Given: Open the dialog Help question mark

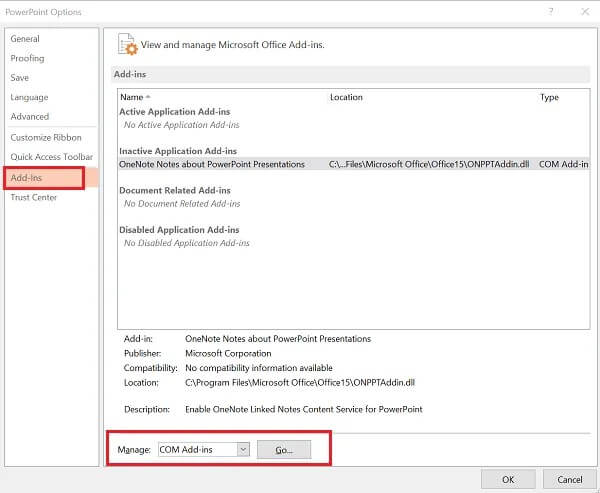Looking at the screenshot, I should [x=551, y=11].
